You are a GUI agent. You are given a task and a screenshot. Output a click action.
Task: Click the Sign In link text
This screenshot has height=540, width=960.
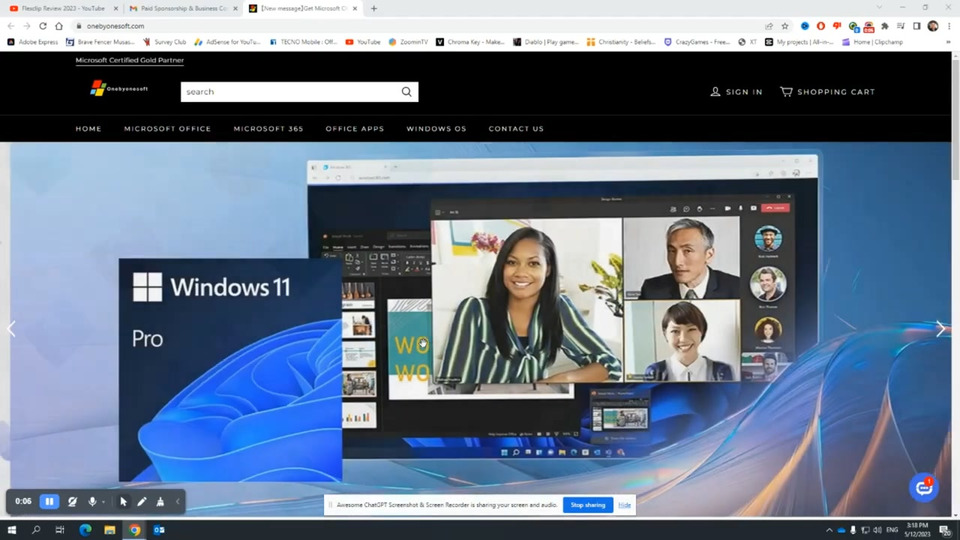pyautogui.click(x=744, y=92)
